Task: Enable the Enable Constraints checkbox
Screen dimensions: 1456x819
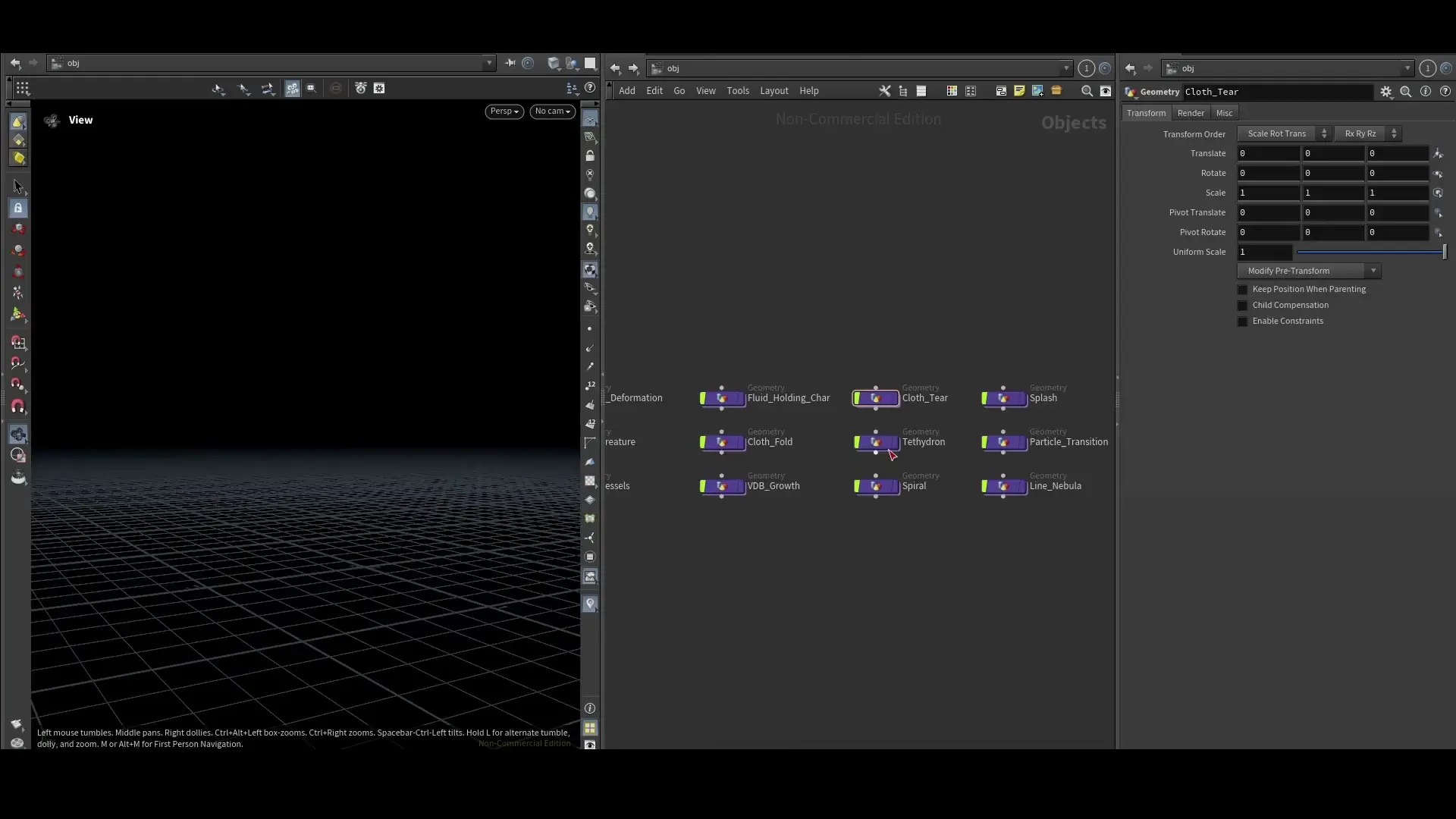Action: 1244,322
